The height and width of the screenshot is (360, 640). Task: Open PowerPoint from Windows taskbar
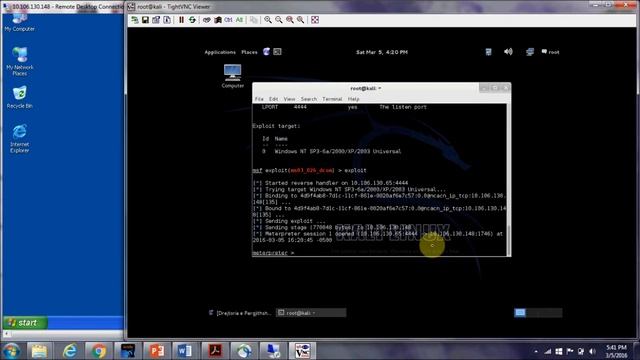click(157, 351)
